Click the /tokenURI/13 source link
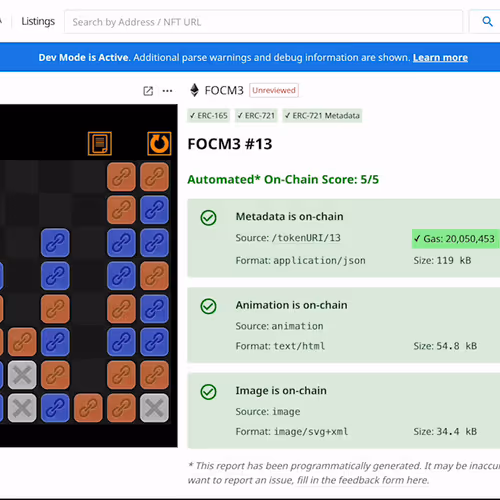Image resolution: width=500 pixels, height=500 pixels. 306,238
